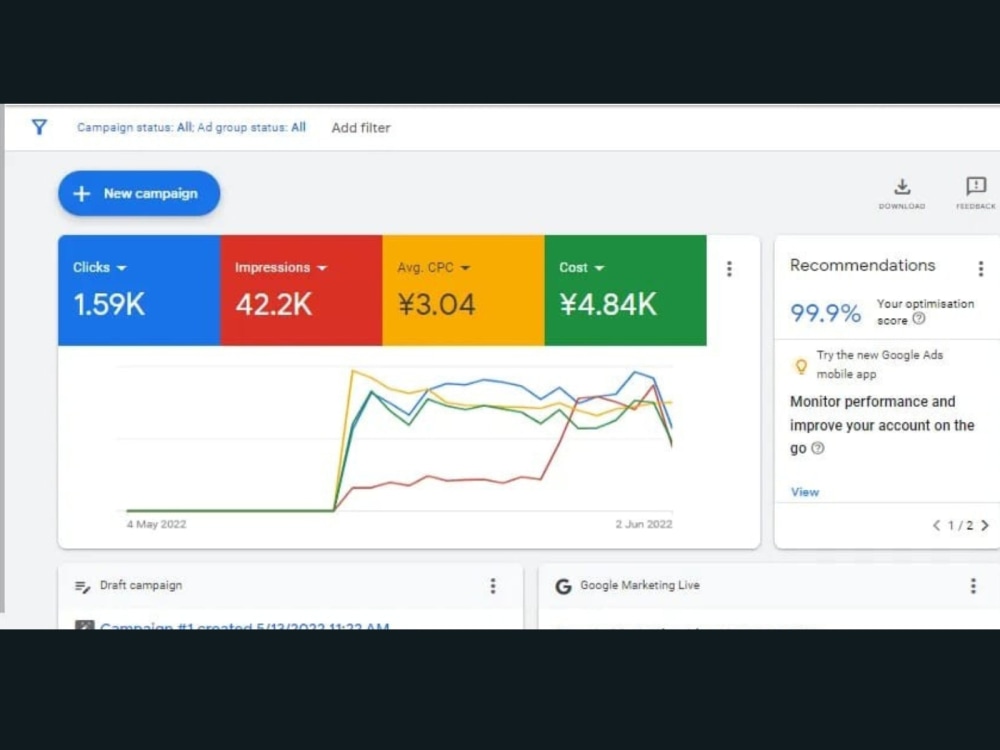Click the Google Marketing Live title

click(640, 585)
